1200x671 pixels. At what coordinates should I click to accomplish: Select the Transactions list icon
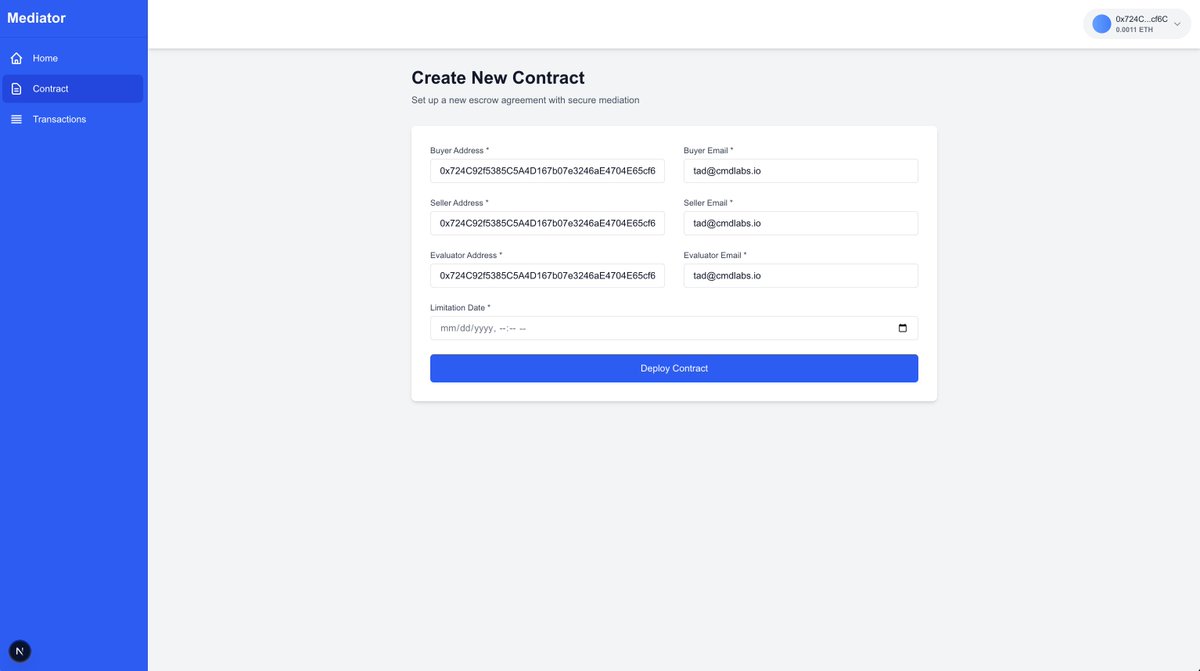pyautogui.click(x=15, y=118)
